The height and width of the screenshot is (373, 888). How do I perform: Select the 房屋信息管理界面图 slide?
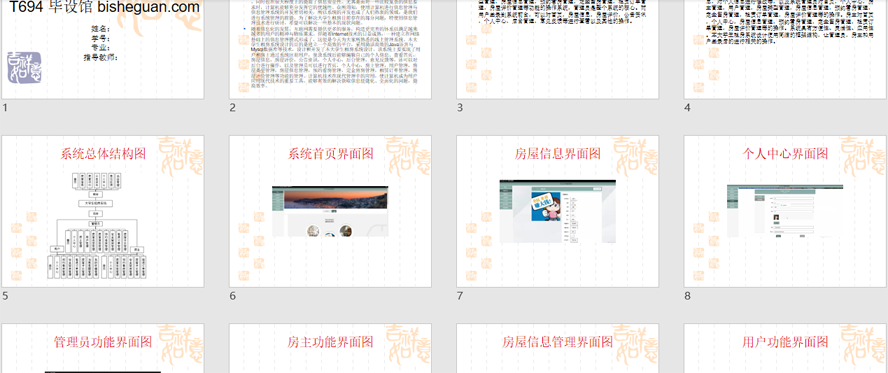[x=558, y=348]
